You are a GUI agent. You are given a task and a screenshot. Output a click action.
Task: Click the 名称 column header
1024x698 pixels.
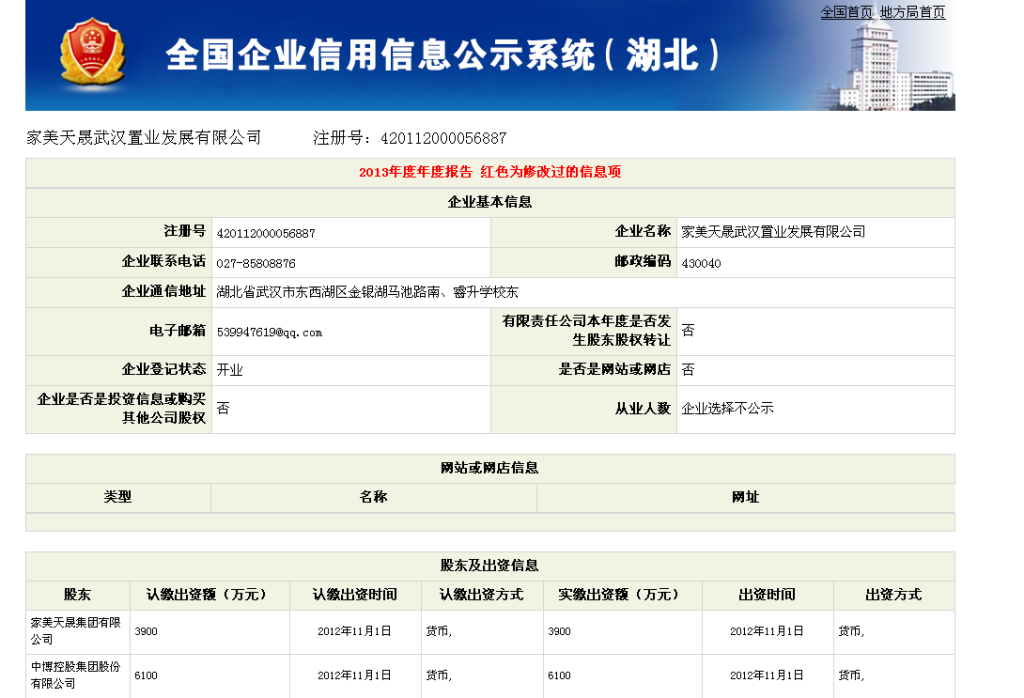click(x=374, y=497)
